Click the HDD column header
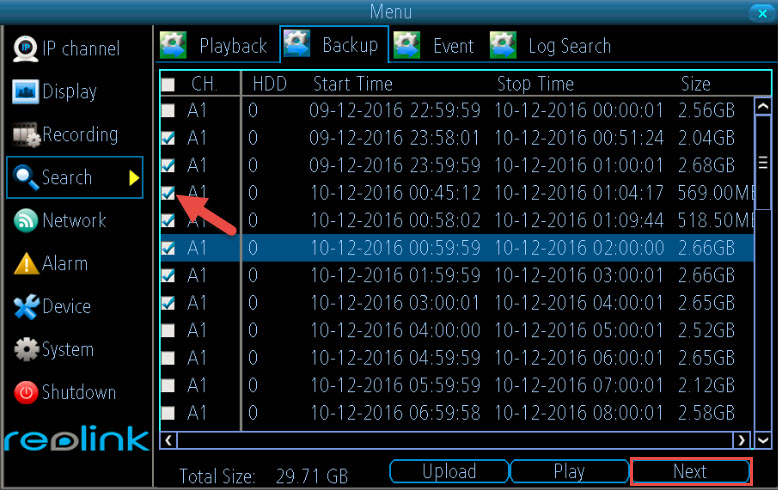The image size is (778, 490). pos(269,84)
